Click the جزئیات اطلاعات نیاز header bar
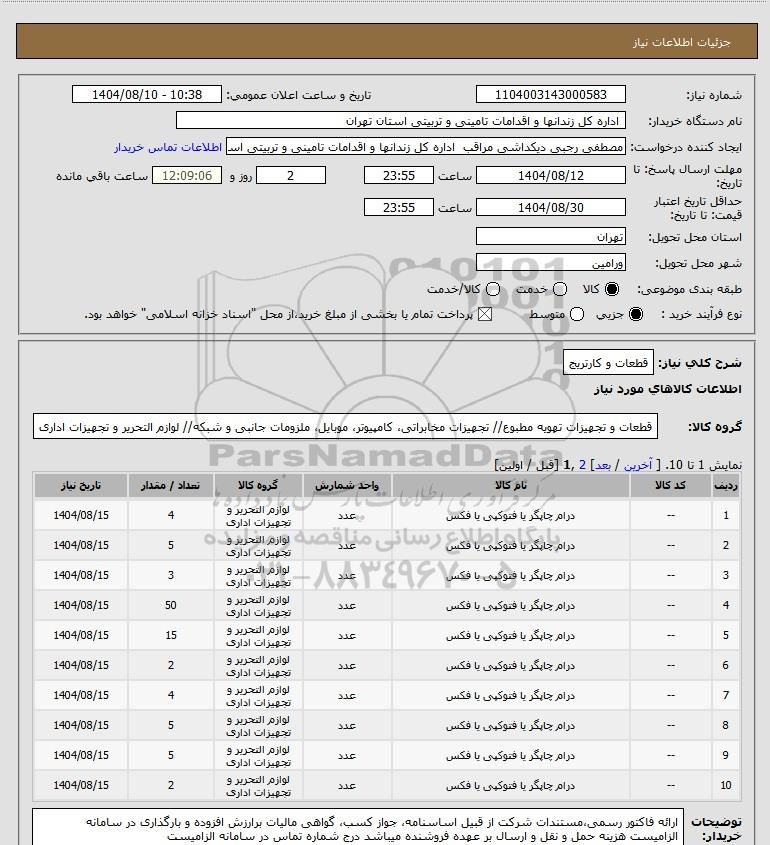770x845 pixels. 387,41
